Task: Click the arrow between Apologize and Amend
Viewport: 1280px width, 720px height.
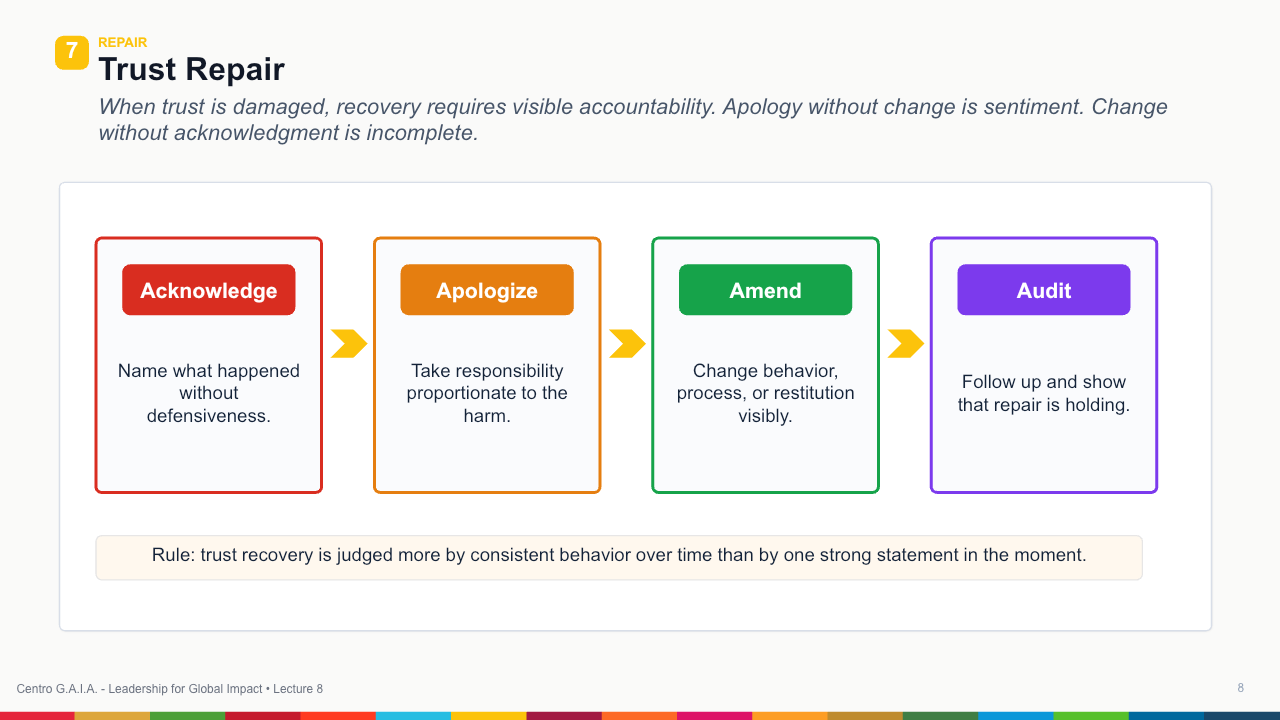Action: (x=627, y=343)
